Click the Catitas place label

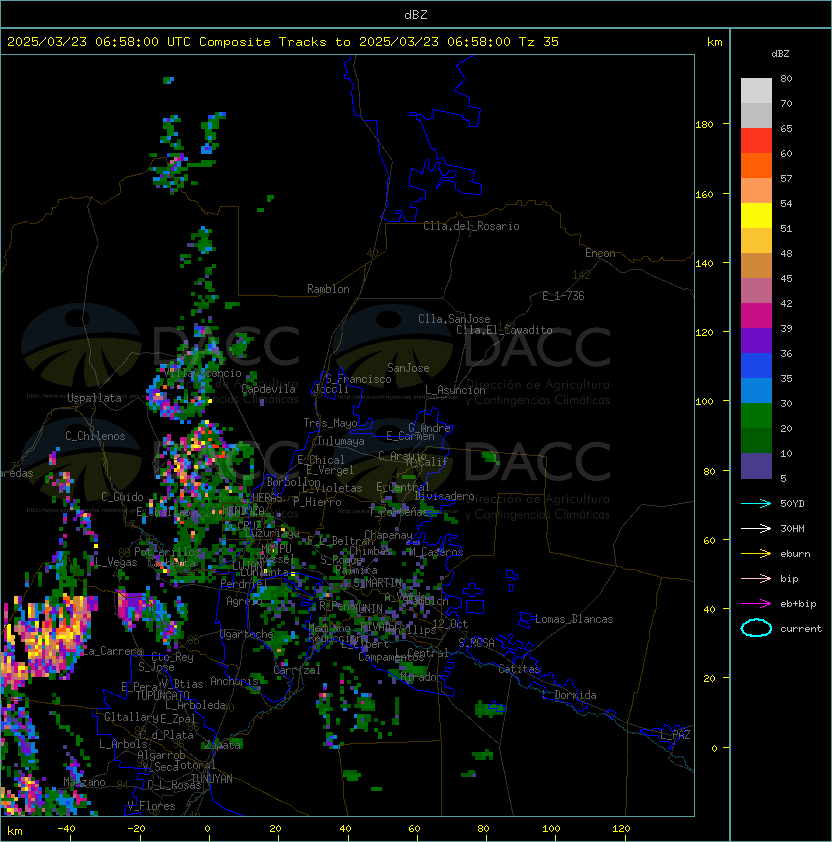click(x=519, y=669)
